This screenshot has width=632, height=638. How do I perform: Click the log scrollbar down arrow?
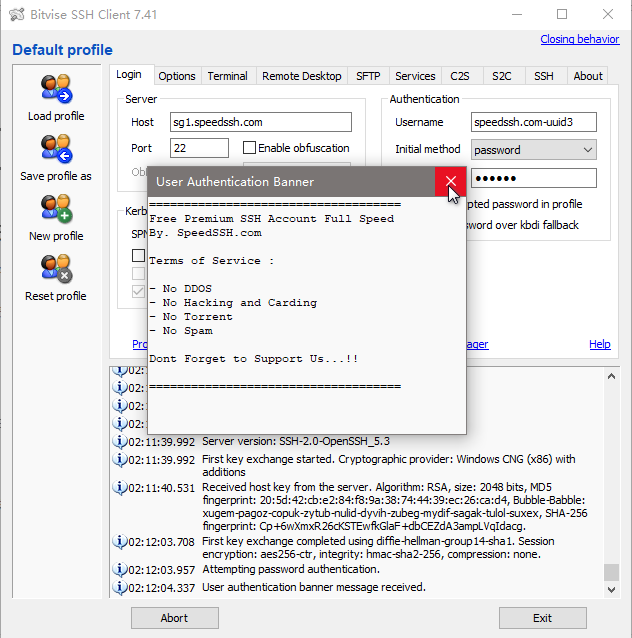[611, 589]
